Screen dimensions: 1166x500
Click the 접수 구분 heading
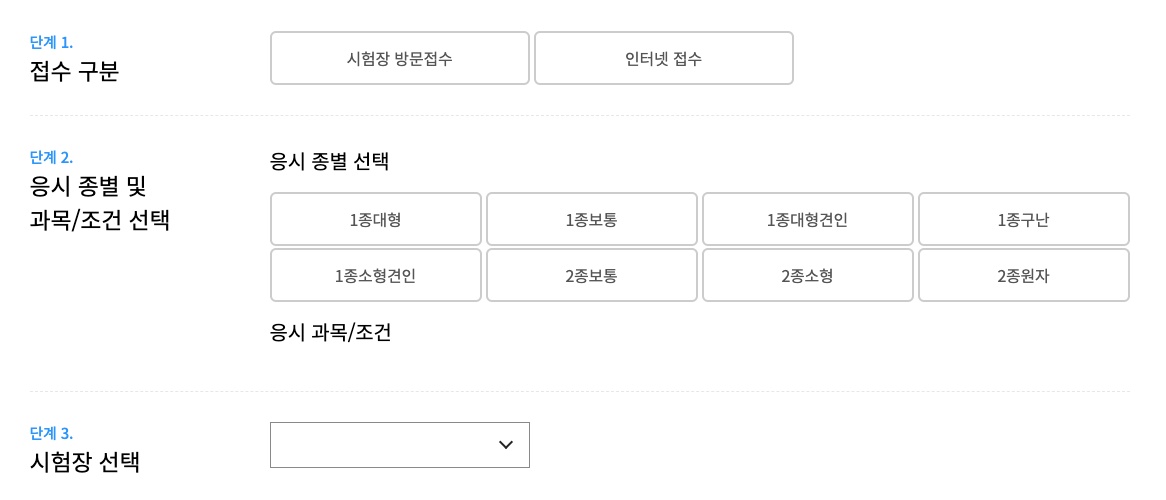[x=74, y=71]
